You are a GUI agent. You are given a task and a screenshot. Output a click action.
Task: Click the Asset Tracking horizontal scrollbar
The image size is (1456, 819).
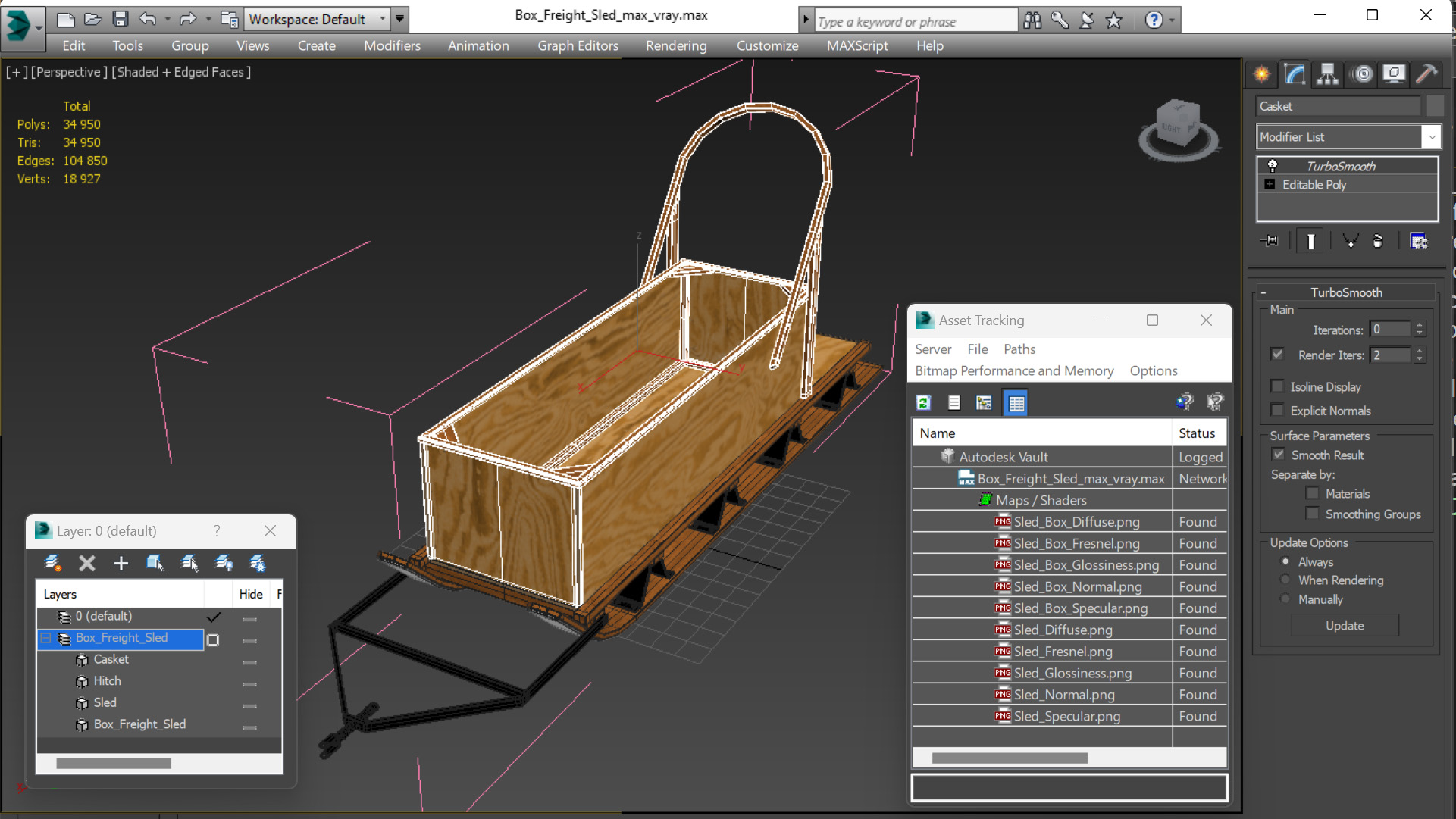pos(1010,758)
